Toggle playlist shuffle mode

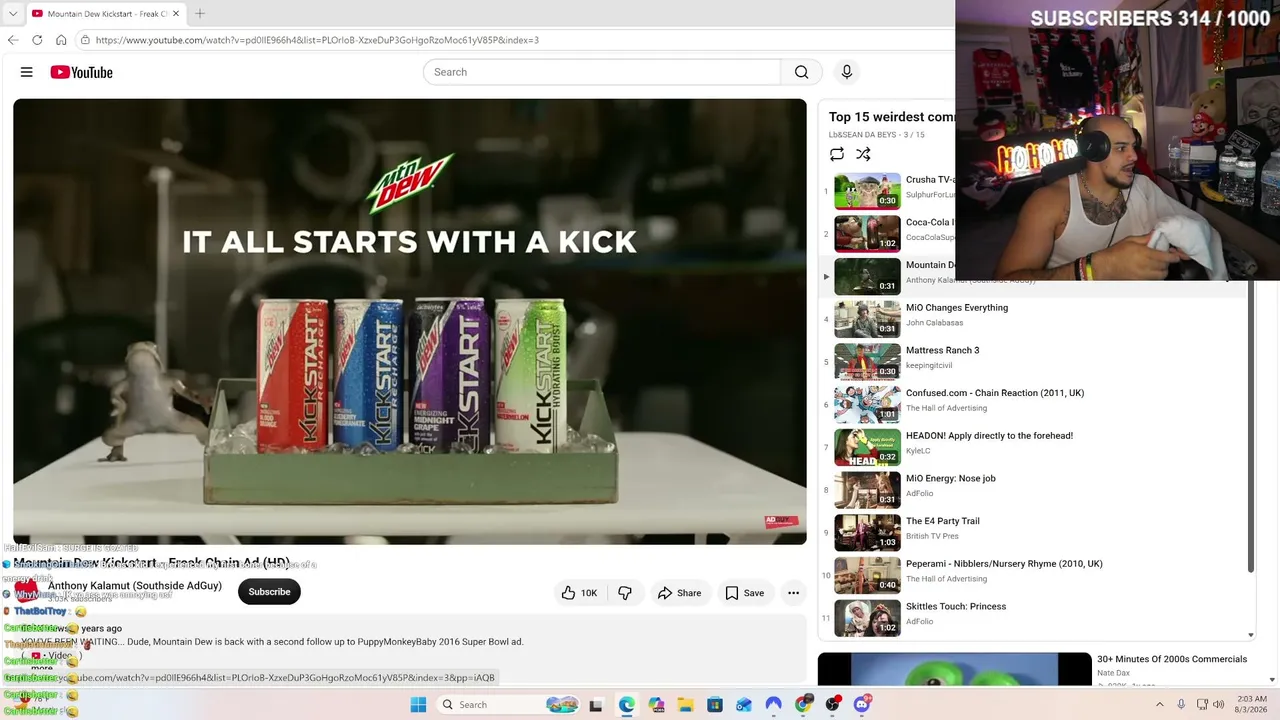pos(863,154)
